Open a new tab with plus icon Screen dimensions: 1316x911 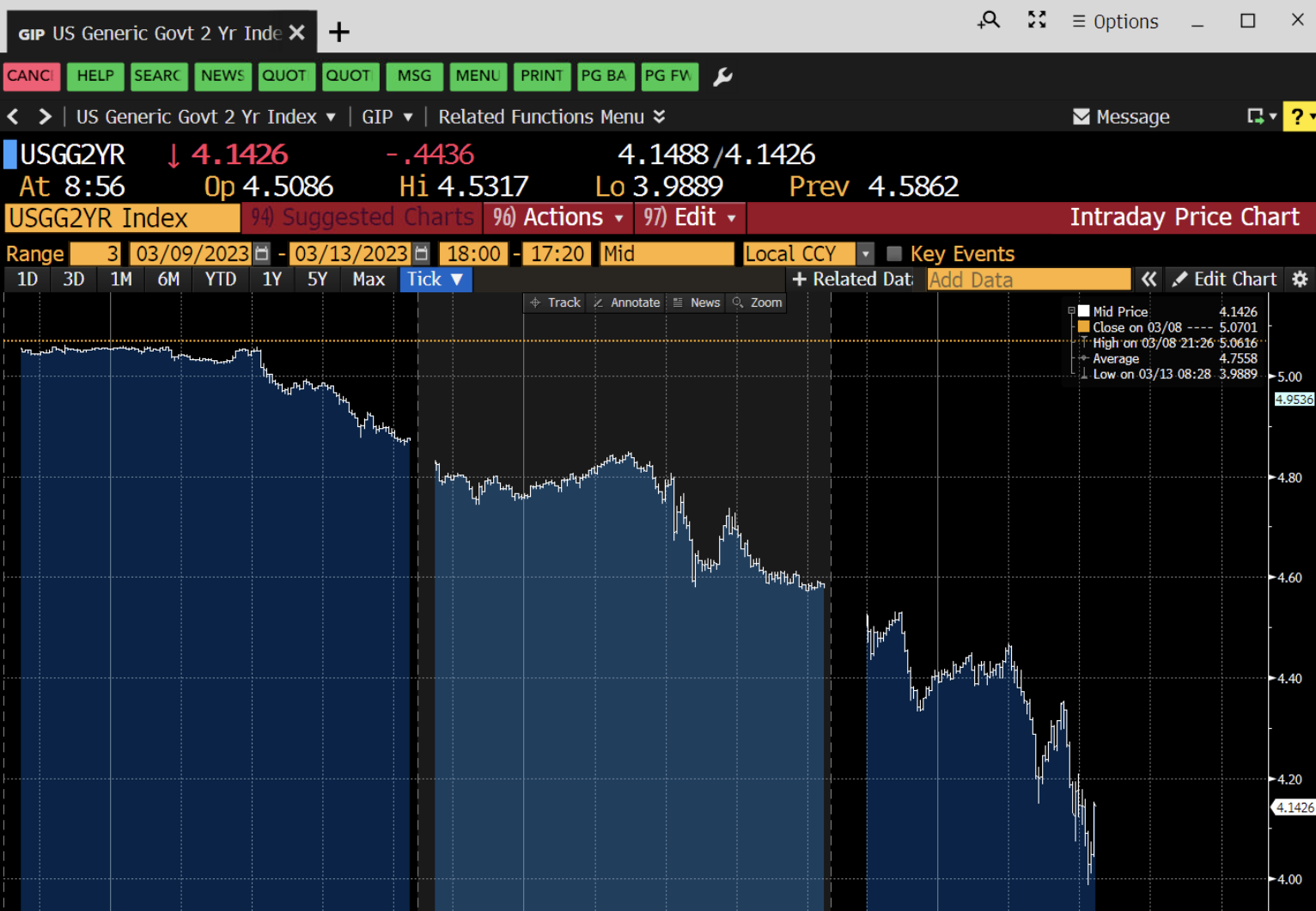tap(339, 33)
